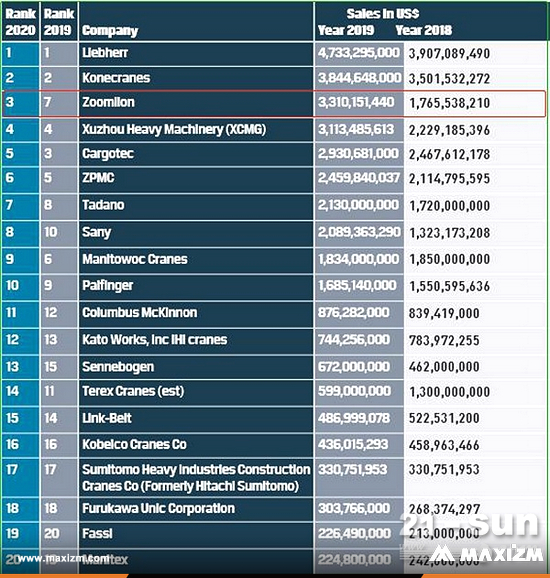This screenshot has width=550, height=578.
Task: Select Tadano 2018 sales 1,720,000,000
Action: click(x=449, y=206)
